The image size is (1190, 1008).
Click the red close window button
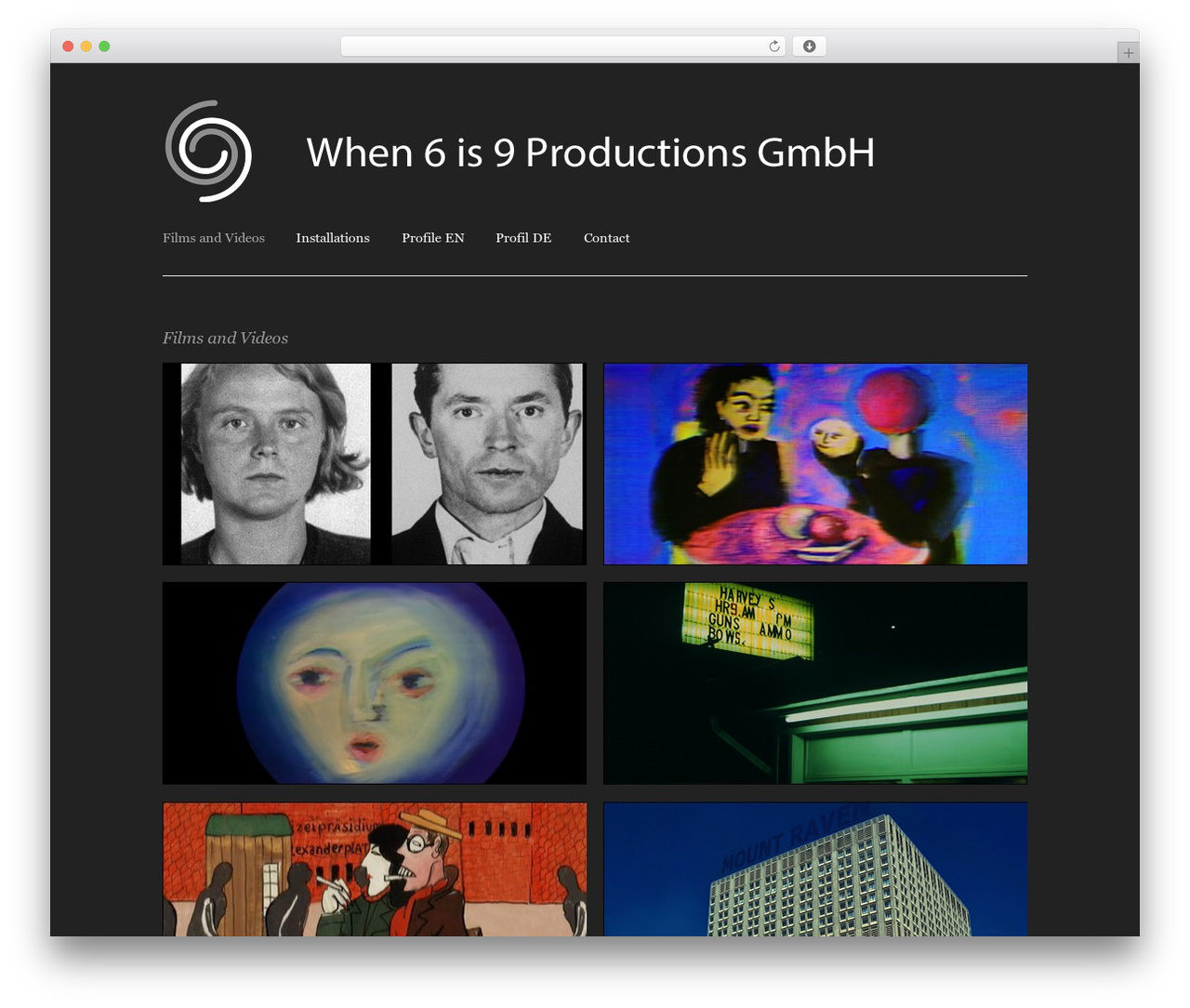click(x=68, y=46)
